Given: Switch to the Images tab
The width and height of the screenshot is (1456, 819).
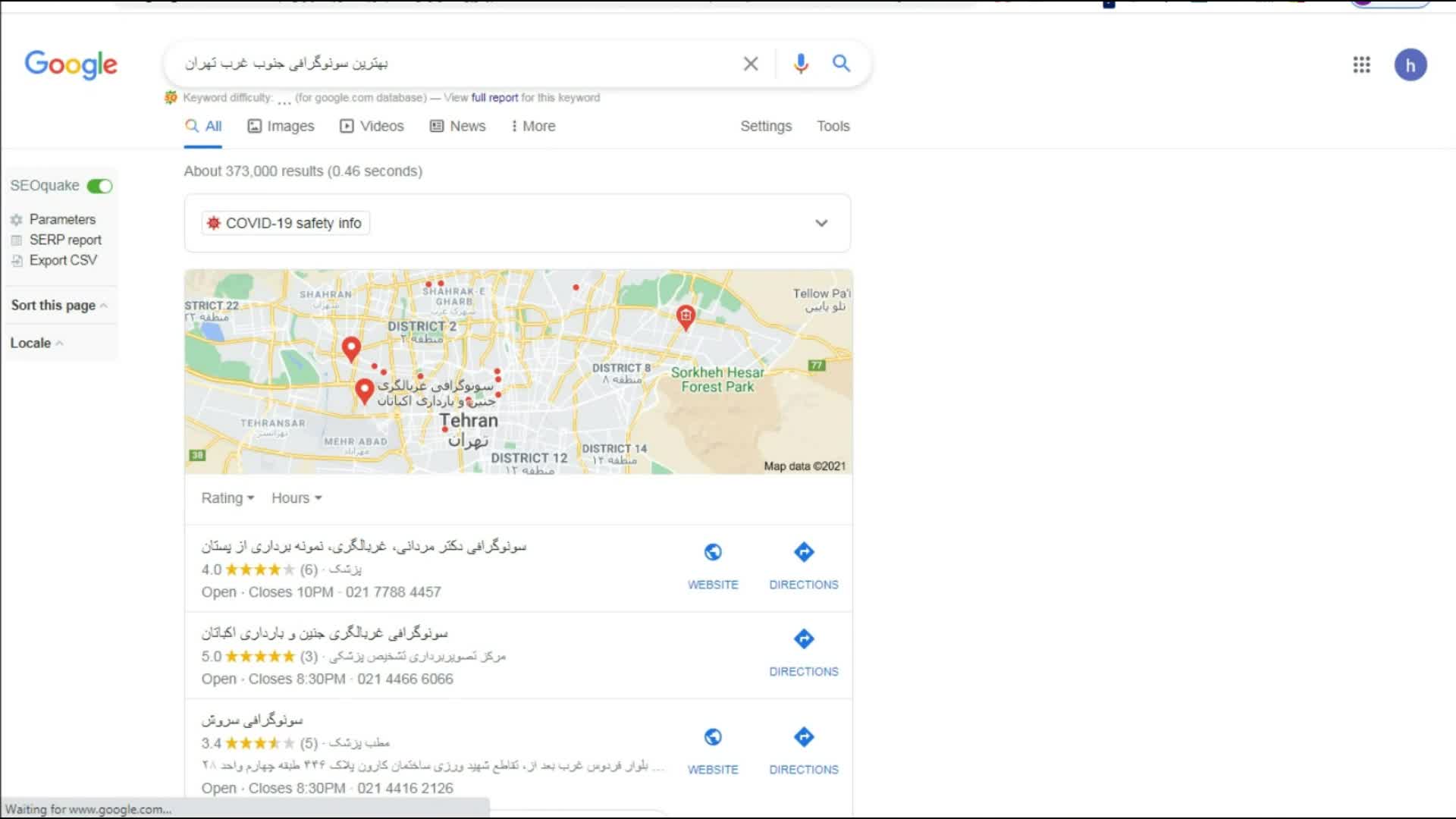Looking at the screenshot, I should [x=281, y=127].
